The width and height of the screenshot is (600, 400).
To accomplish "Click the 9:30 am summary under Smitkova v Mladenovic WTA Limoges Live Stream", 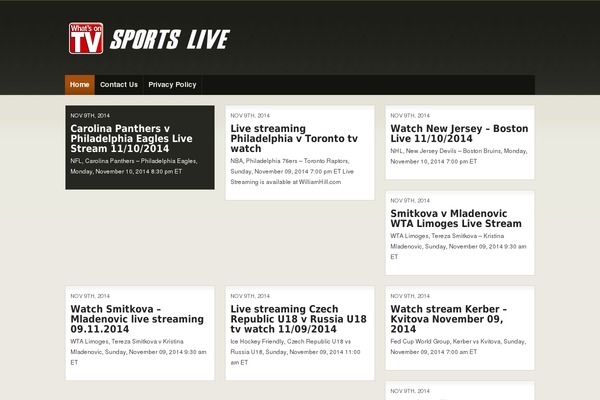I will click(x=458, y=247).
